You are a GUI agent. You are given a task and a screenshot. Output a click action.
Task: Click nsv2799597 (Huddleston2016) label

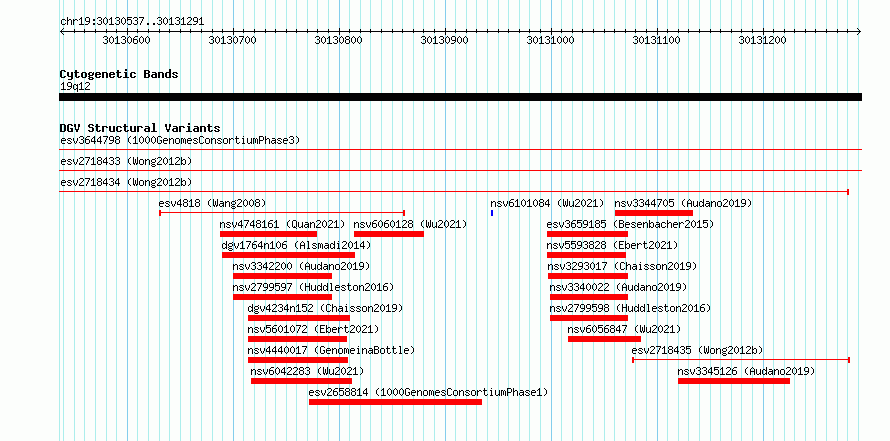coord(313,287)
